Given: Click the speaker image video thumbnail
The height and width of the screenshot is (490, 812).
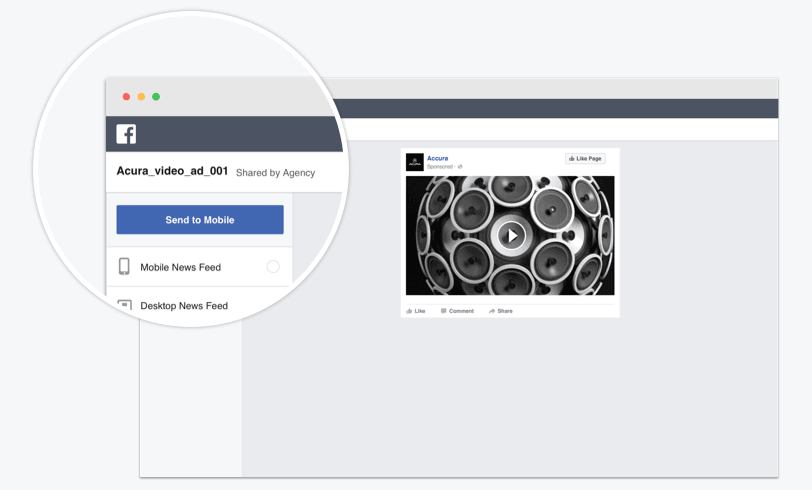Looking at the screenshot, I should [450, 210].
